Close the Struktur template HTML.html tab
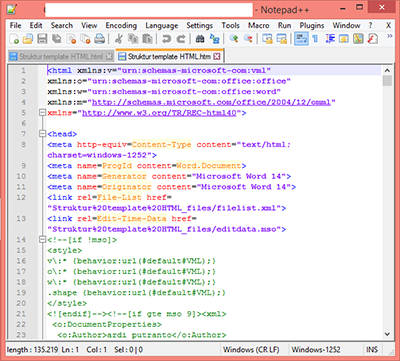Screen dimensions: 400x361 pos(109,57)
